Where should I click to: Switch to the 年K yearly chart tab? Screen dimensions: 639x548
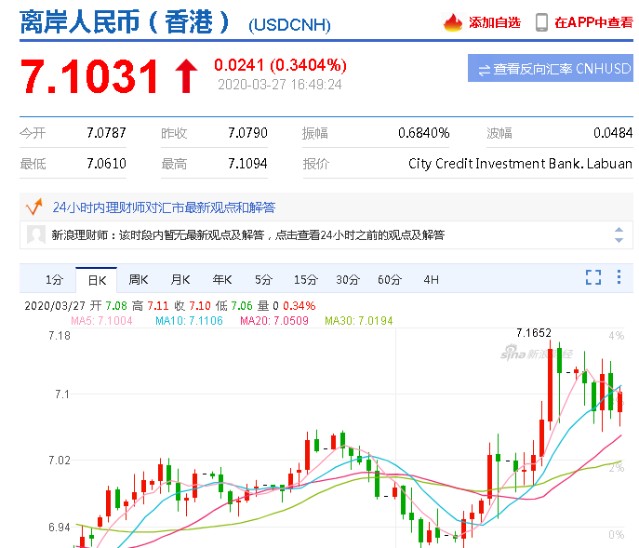[x=222, y=279]
